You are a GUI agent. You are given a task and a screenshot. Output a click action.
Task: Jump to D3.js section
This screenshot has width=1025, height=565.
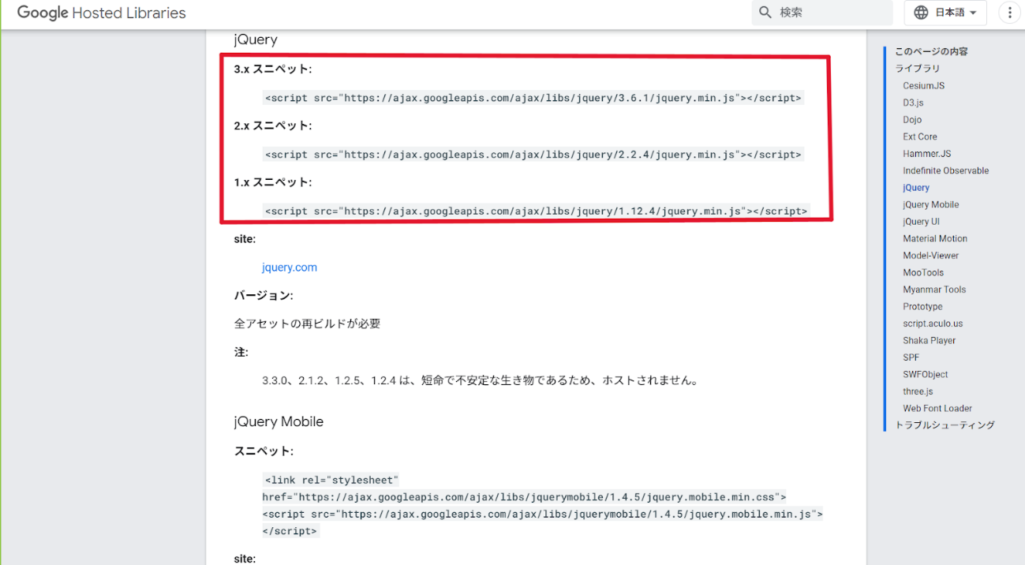913,103
